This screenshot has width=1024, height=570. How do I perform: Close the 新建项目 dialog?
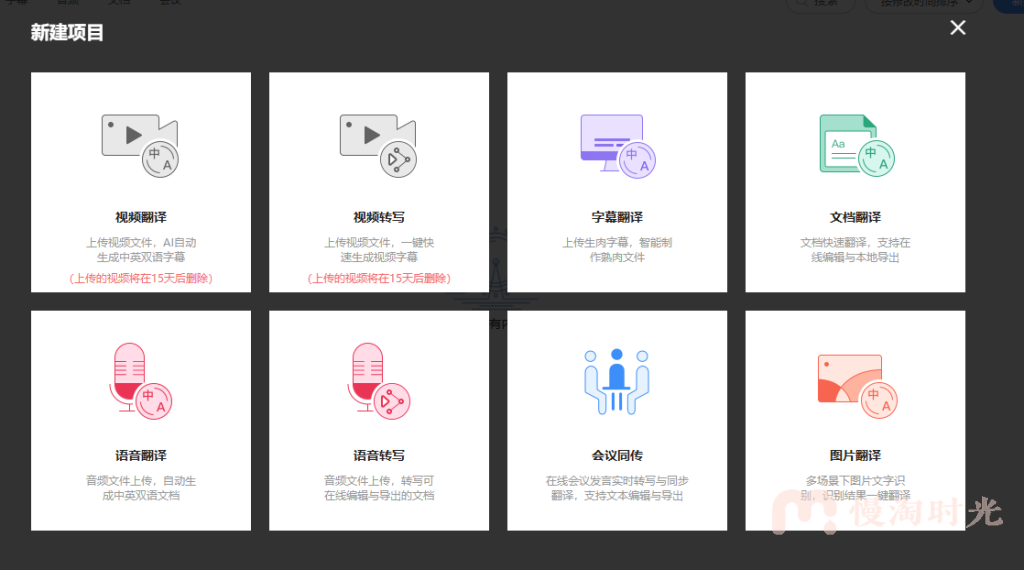point(957,27)
